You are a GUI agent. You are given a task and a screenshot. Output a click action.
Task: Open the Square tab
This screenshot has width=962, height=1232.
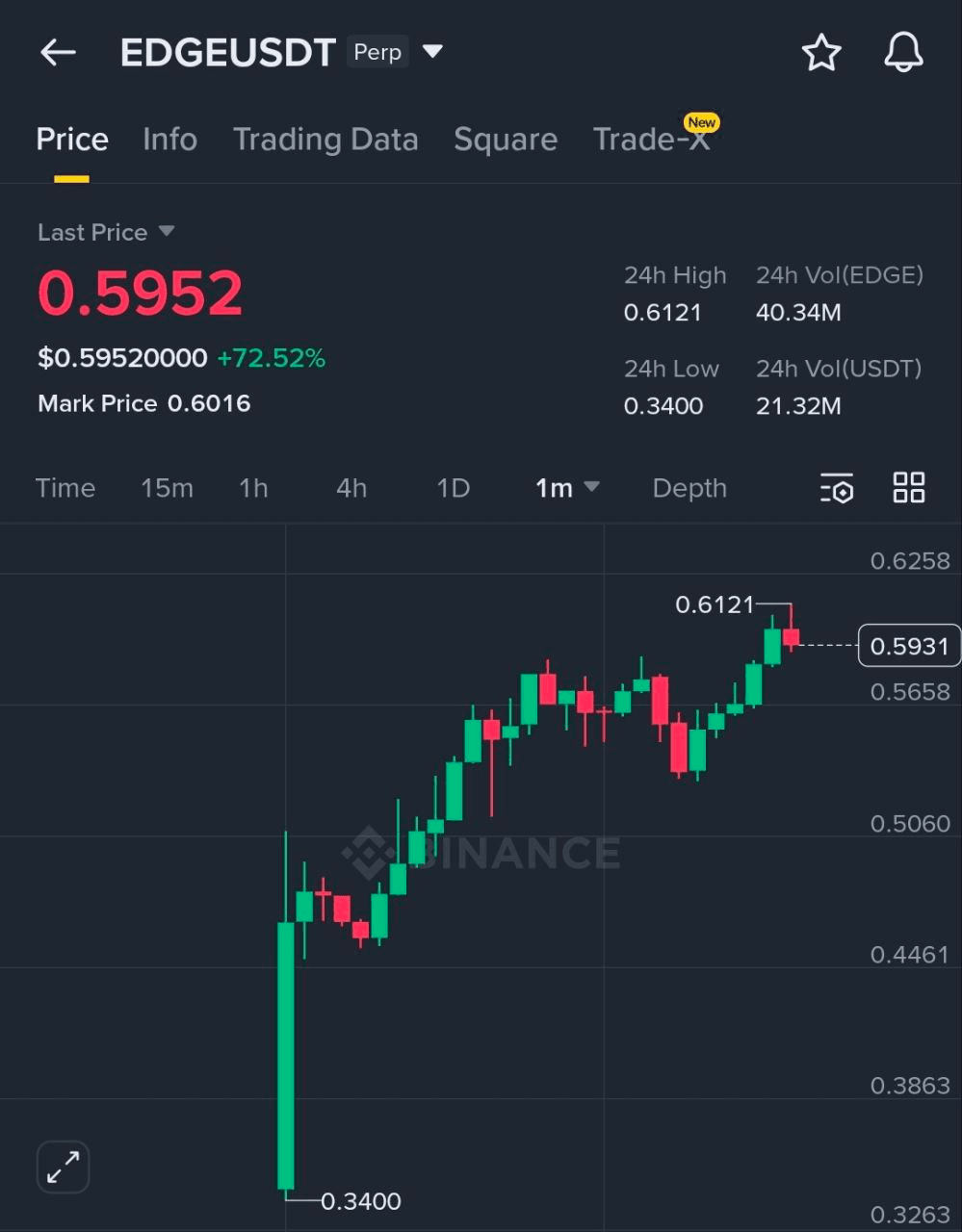coord(506,140)
